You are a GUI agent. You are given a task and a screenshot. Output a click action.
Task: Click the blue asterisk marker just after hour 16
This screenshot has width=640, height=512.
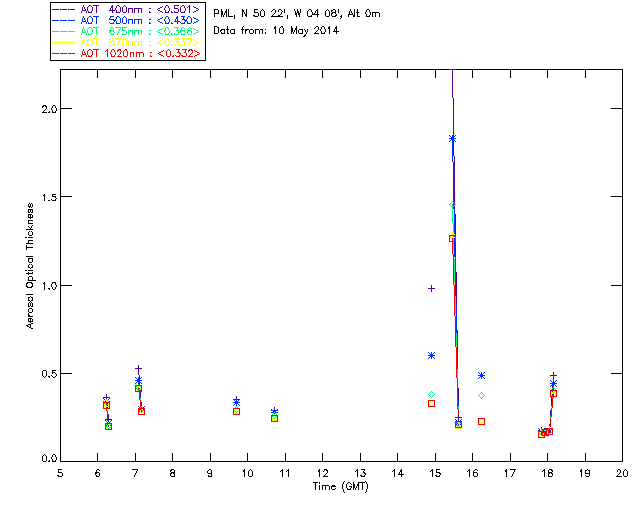[x=481, y=375]
